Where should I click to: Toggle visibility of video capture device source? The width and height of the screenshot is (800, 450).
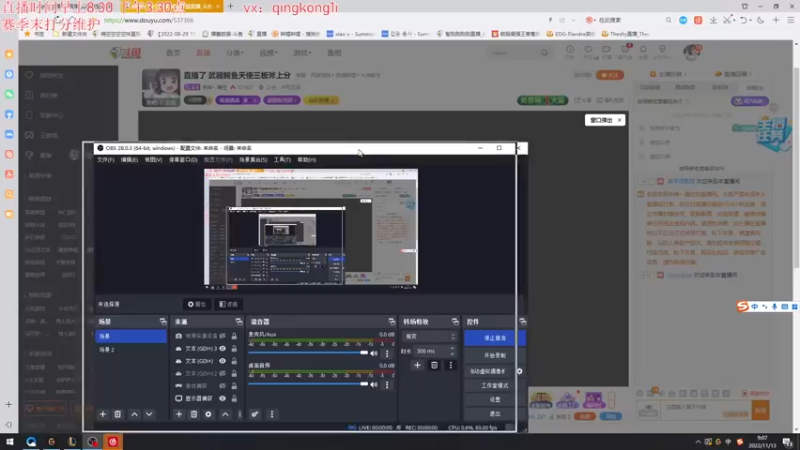click(x=222, y=336)
